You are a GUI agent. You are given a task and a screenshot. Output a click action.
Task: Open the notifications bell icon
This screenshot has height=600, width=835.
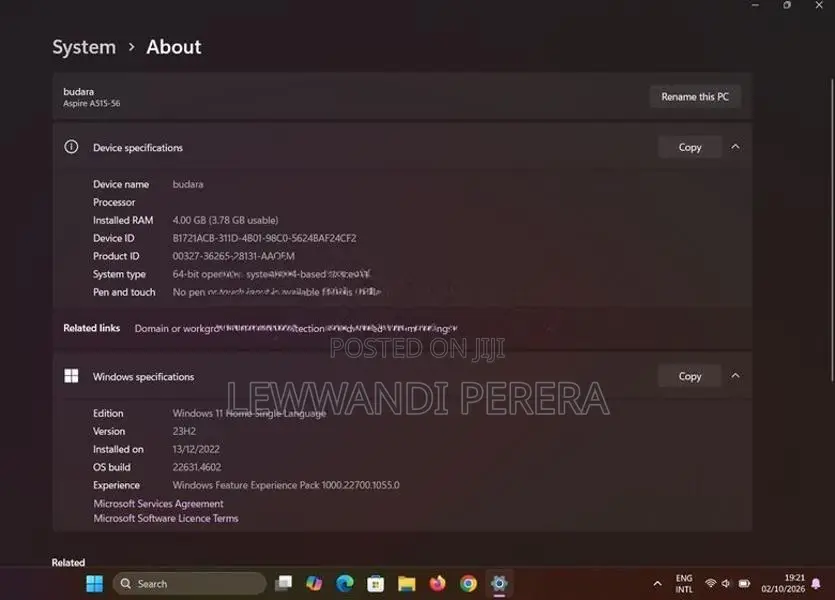click(815, 584)
